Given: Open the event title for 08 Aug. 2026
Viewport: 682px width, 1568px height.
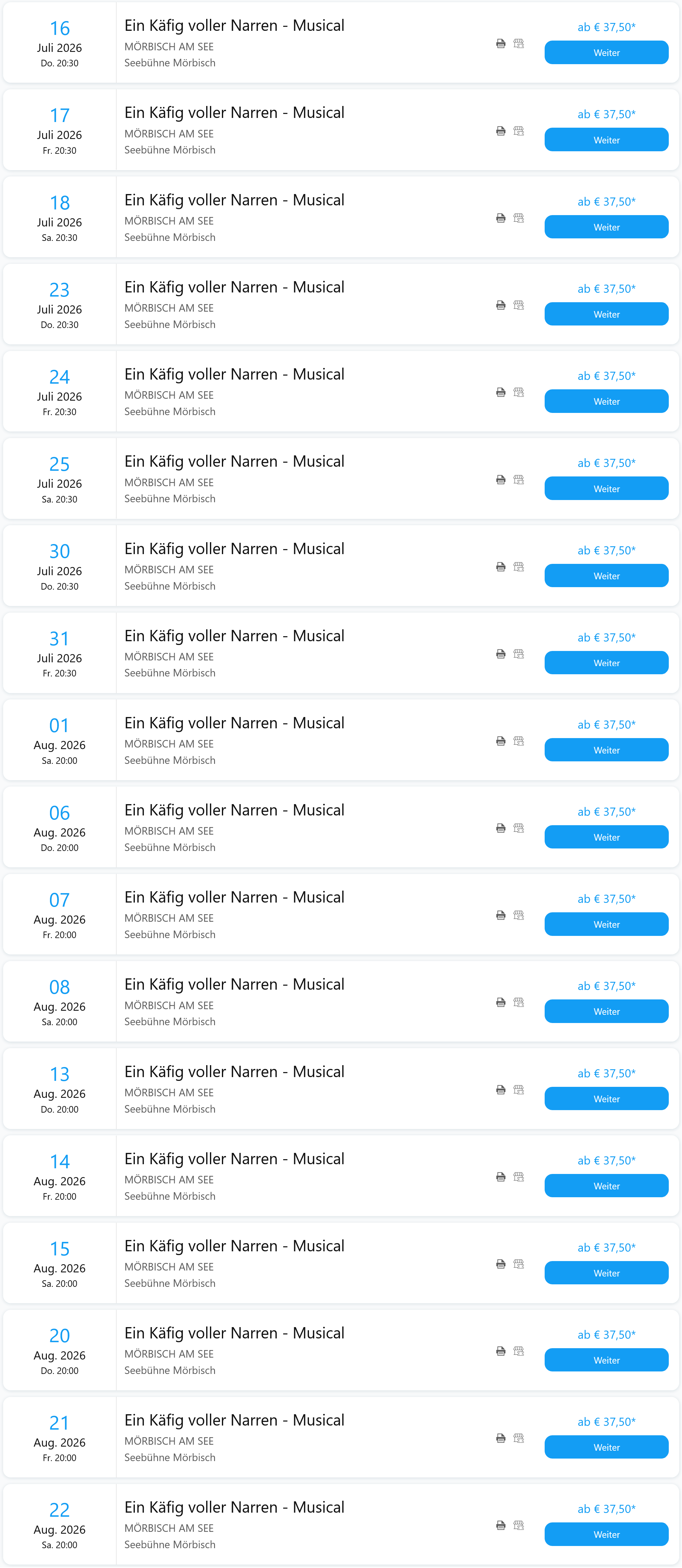Looking at the screenshot, I should [234, 984].
